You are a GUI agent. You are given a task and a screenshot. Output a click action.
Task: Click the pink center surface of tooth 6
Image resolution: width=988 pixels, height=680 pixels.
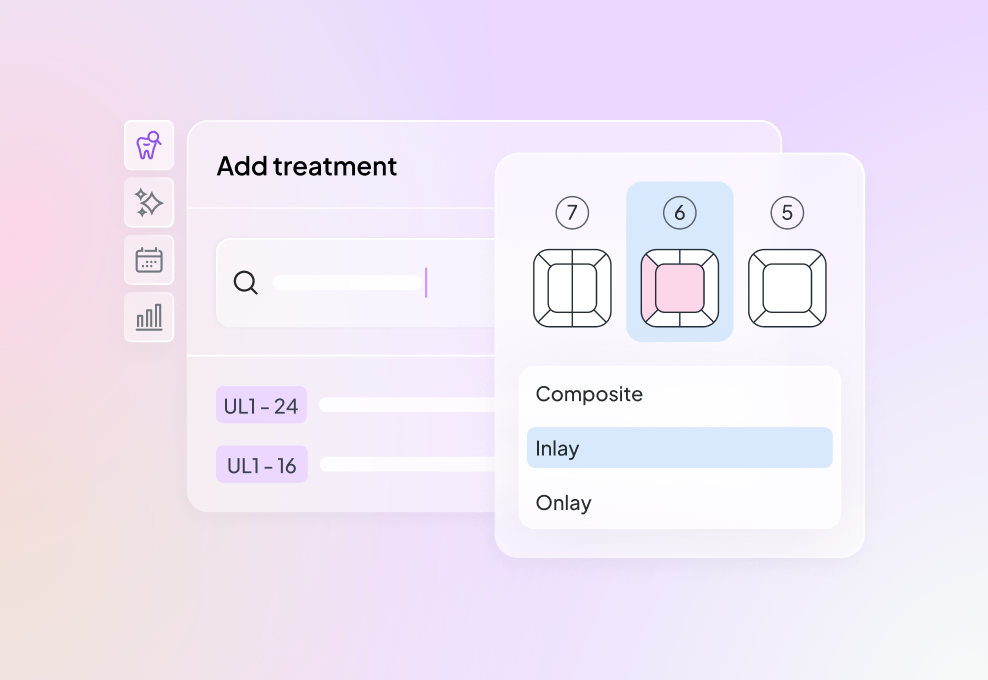click(680, 288)
